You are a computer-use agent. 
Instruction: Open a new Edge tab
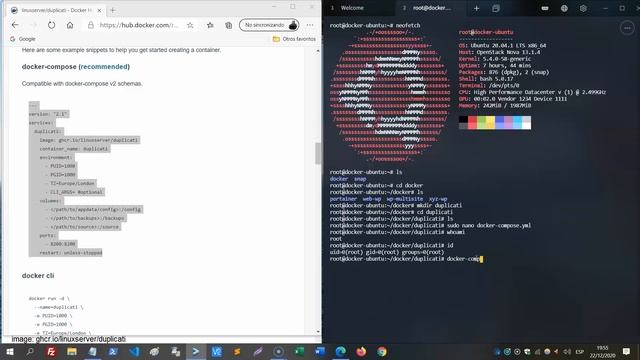pos(113,10)
